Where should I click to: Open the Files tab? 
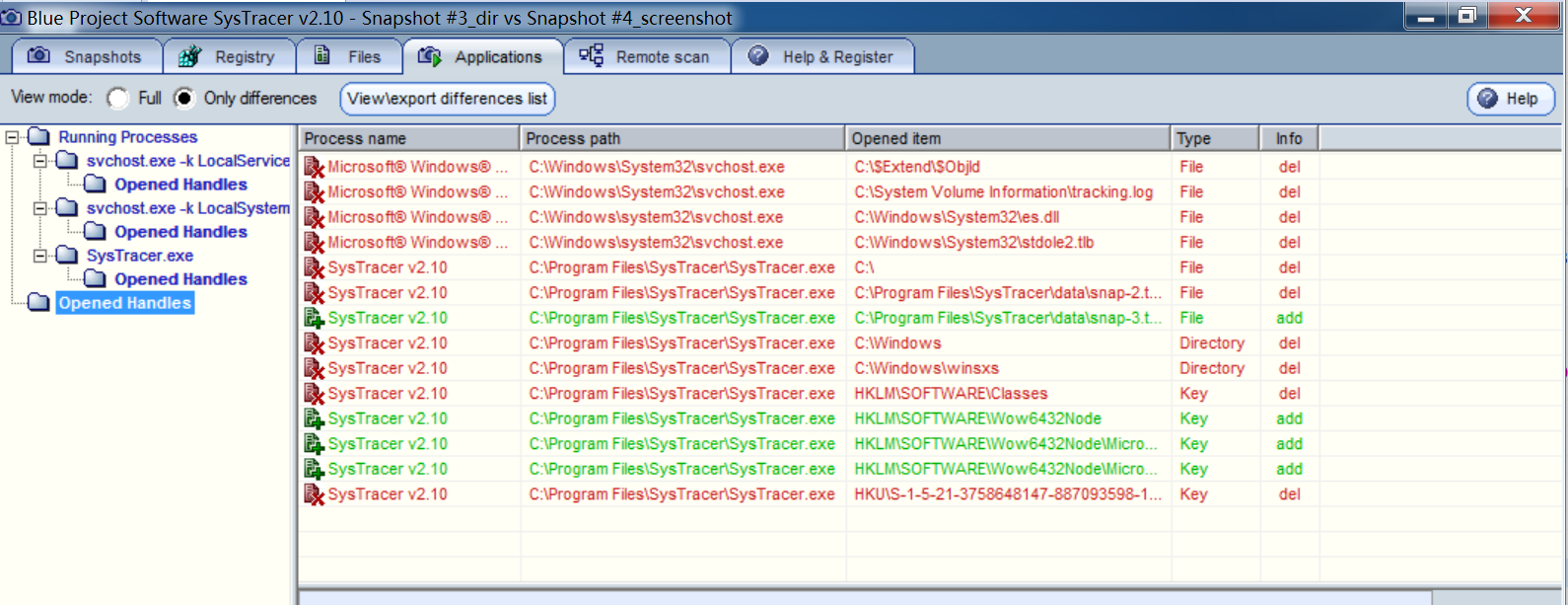(349, 56)
